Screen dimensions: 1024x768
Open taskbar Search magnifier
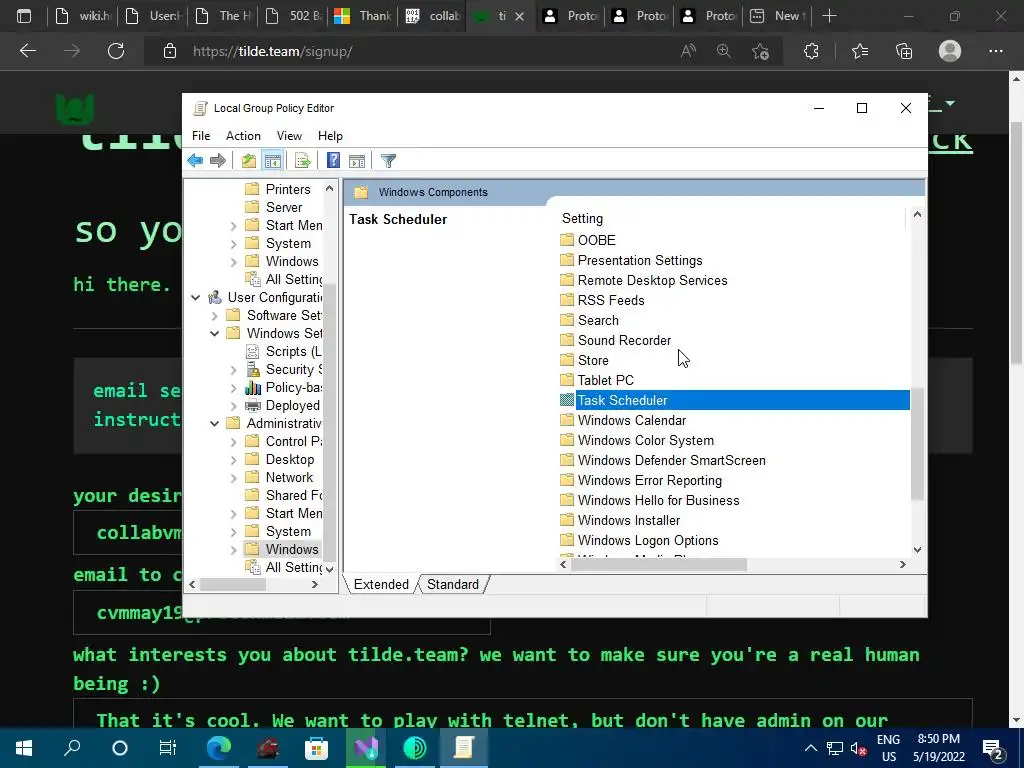click(x=72, y=748)
